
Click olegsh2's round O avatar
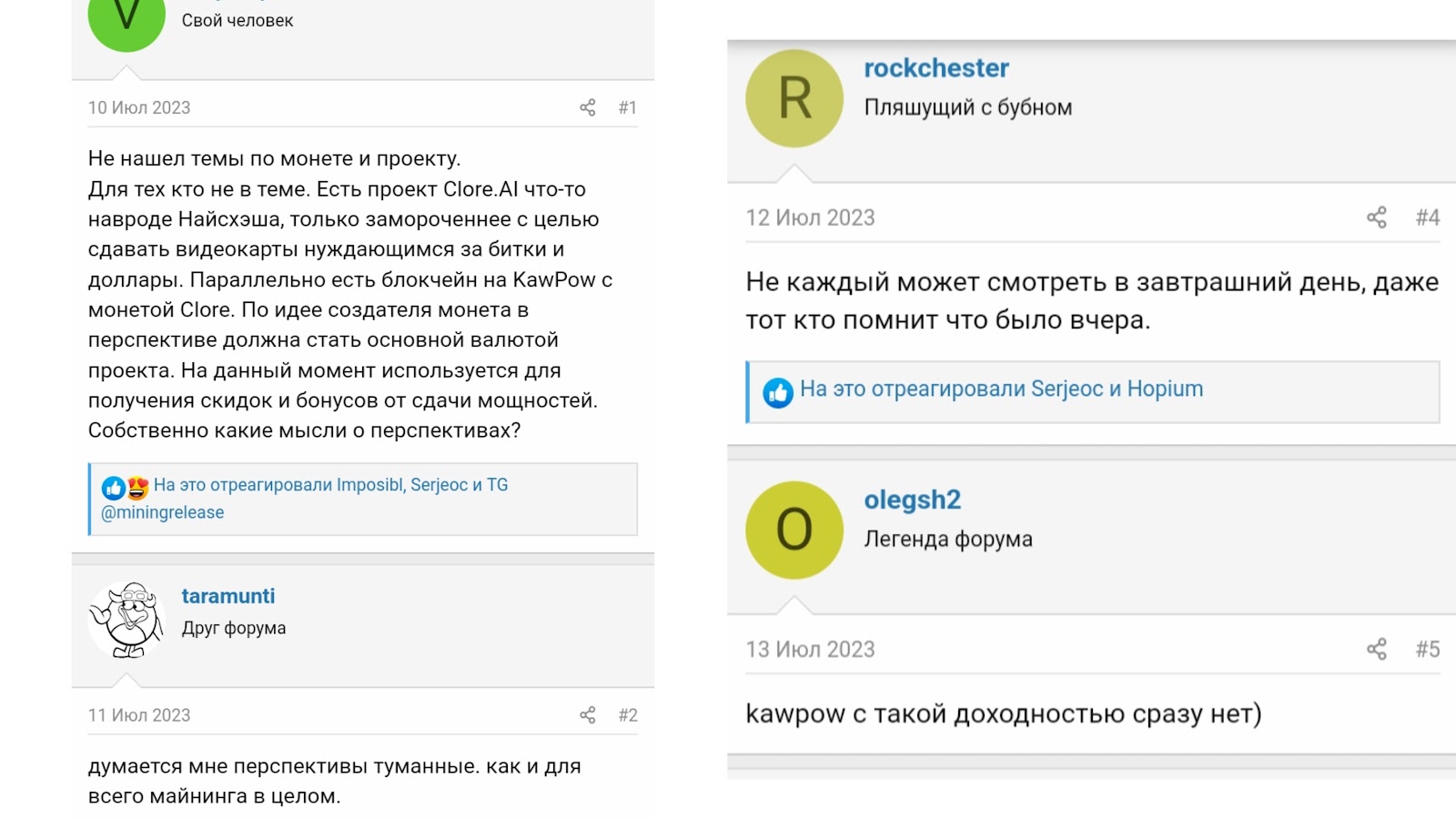794,530
